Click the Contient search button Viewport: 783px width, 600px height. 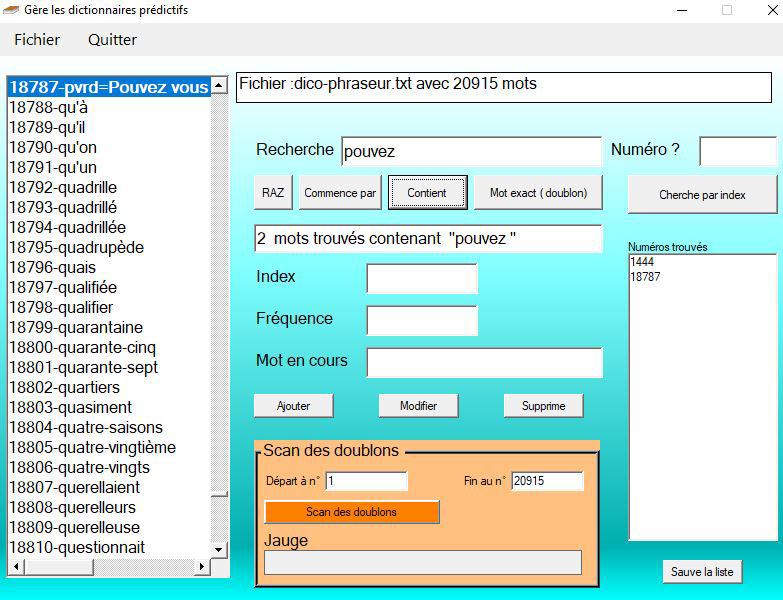[x=427, y=193]
